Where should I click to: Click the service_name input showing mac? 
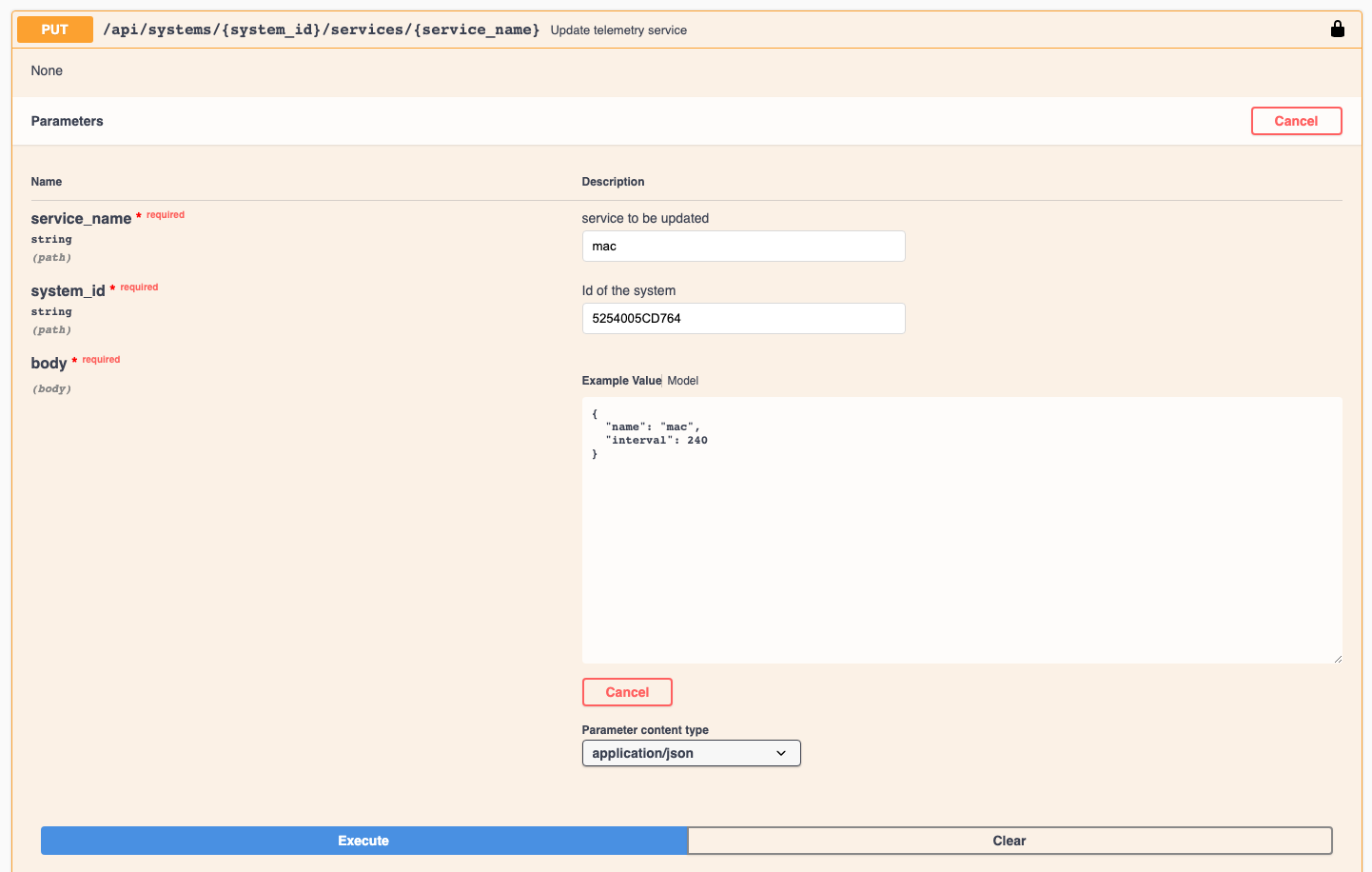point(743,246)
